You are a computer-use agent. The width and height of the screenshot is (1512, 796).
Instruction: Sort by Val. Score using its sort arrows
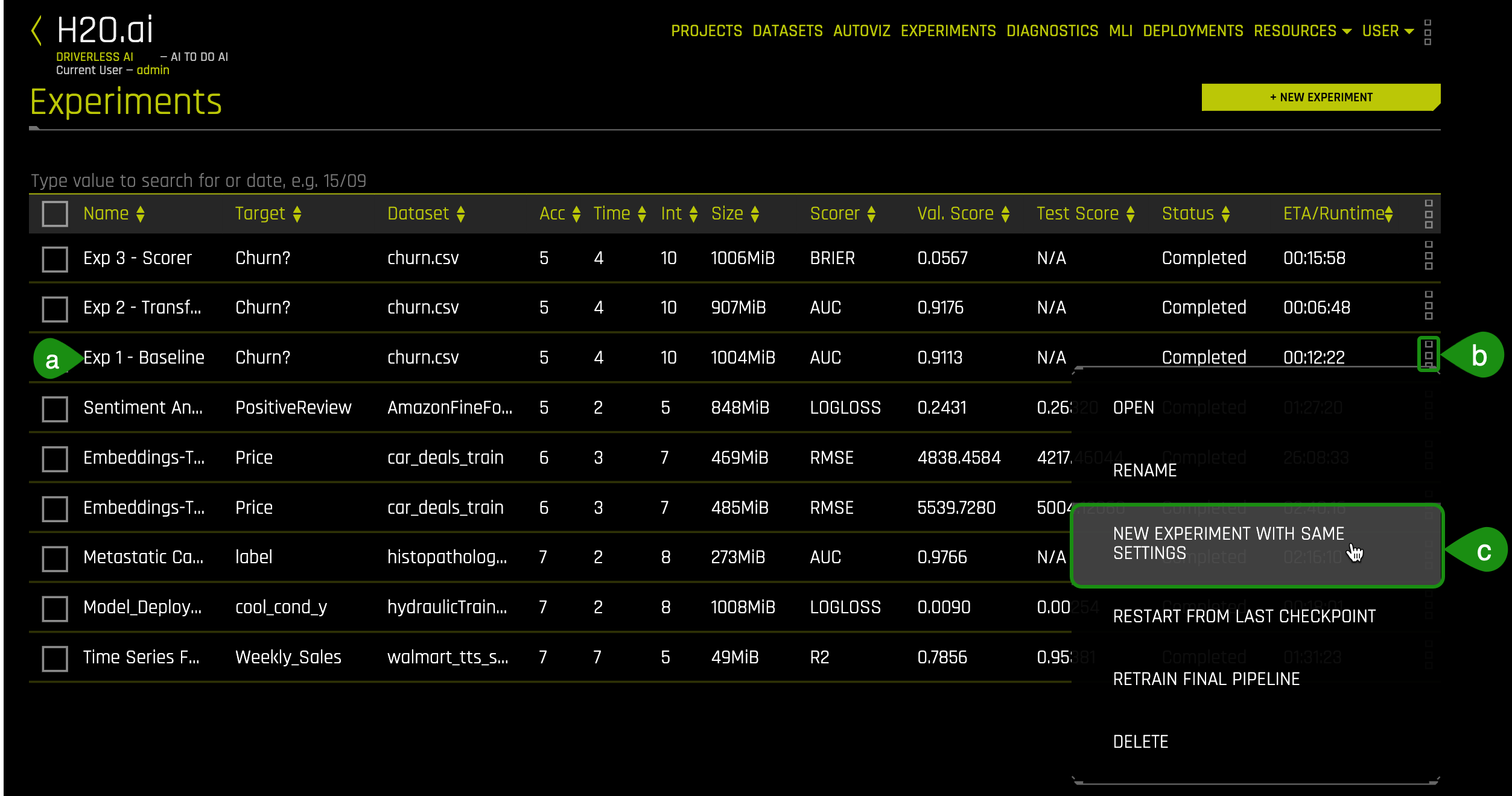(x=1005, y=214)
